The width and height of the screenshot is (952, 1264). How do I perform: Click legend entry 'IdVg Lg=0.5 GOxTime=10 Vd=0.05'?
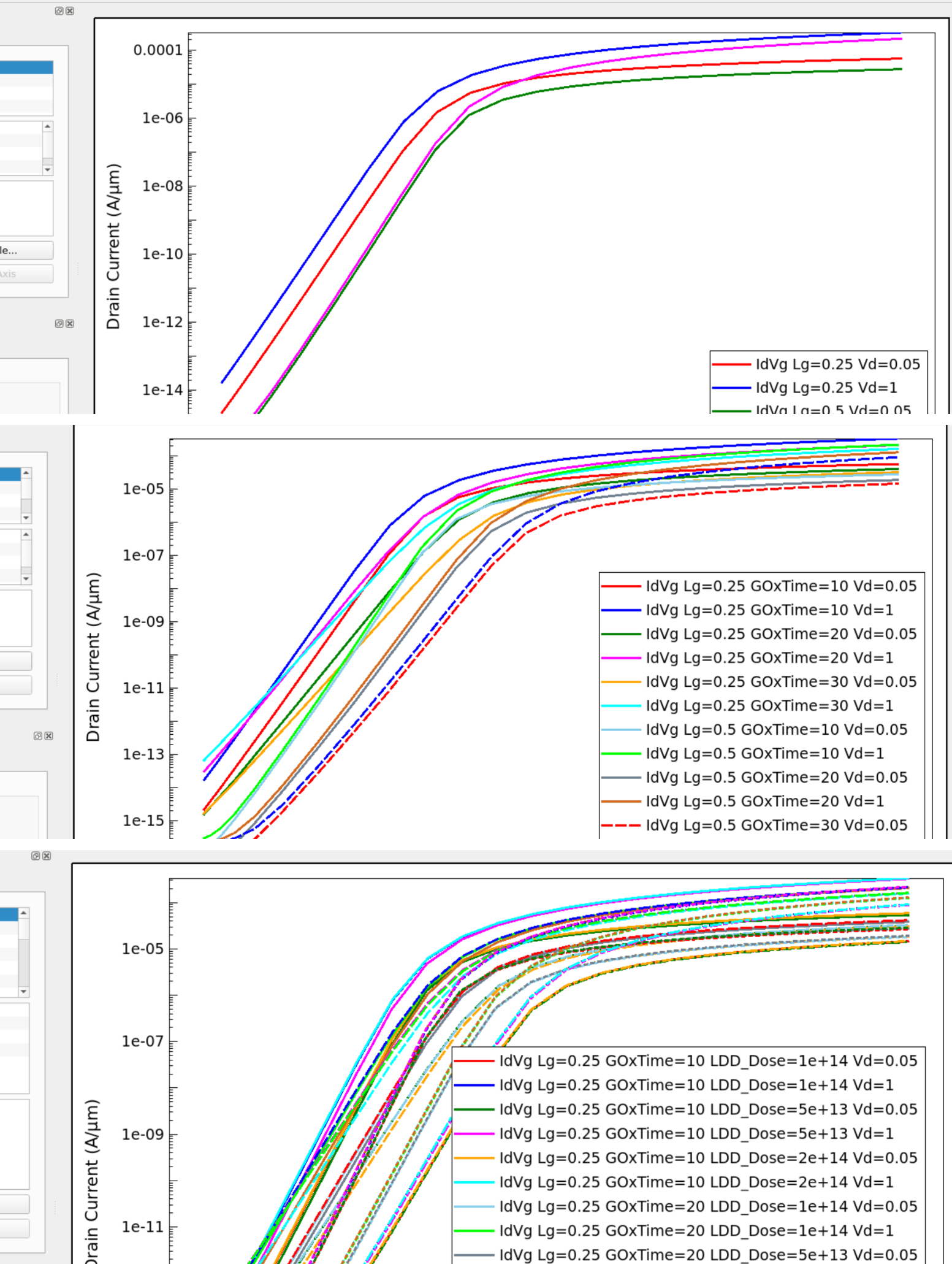point(777,730)
